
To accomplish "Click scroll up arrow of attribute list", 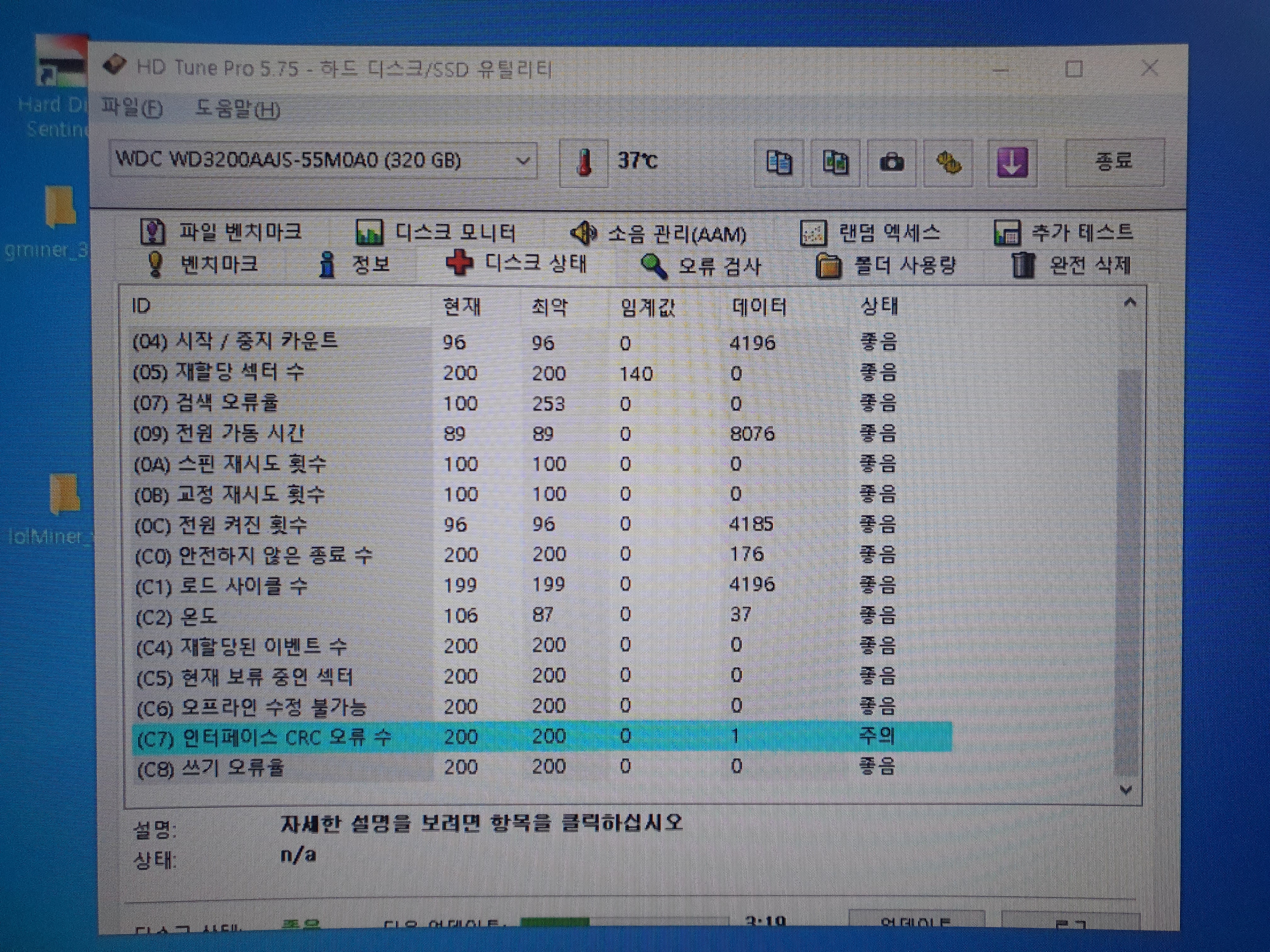I will (x=1130, y=303).
